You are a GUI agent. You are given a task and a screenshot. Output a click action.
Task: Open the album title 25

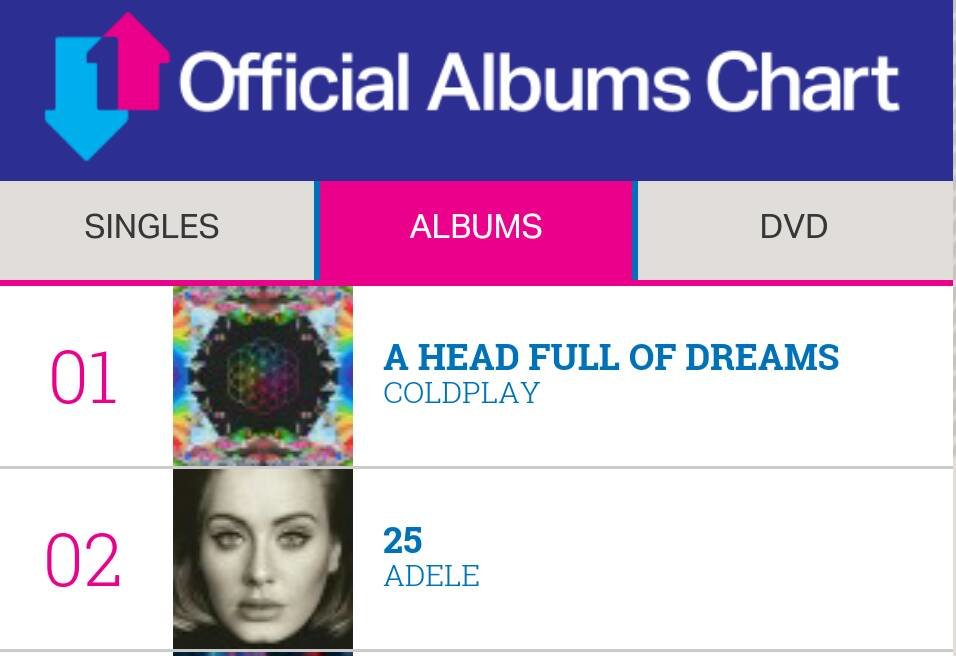(x=402, y=541)
